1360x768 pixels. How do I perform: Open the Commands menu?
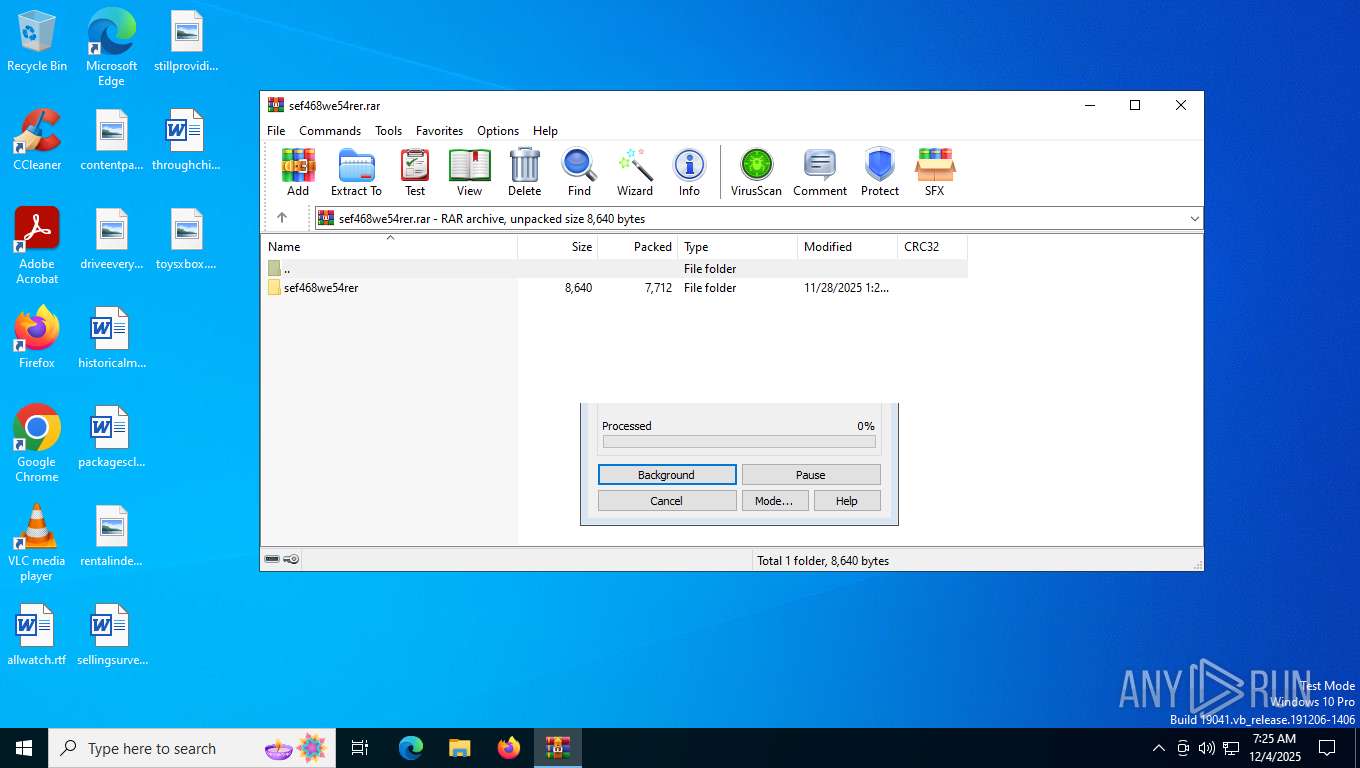pyautogui.click(x=330, y=131)
